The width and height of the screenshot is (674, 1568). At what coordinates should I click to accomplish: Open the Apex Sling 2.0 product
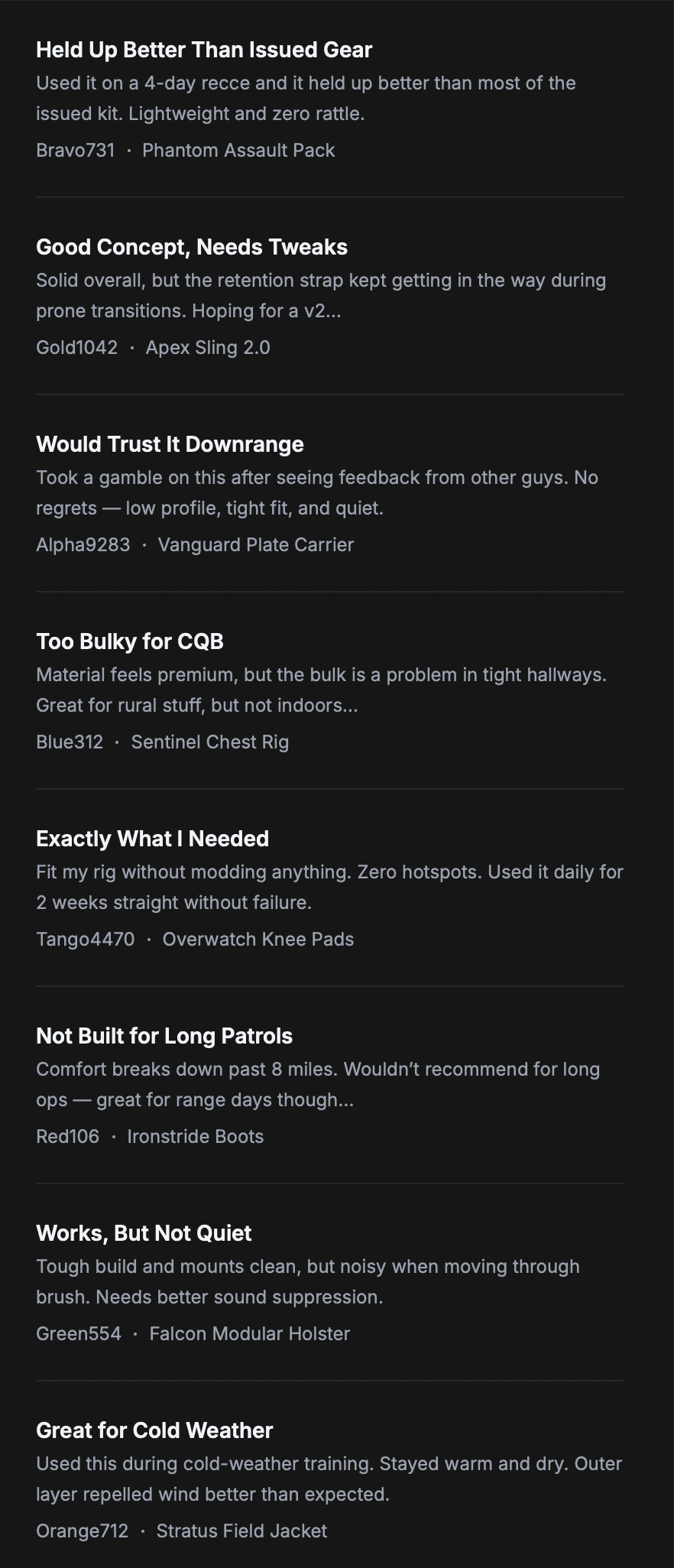coord(208,347)
